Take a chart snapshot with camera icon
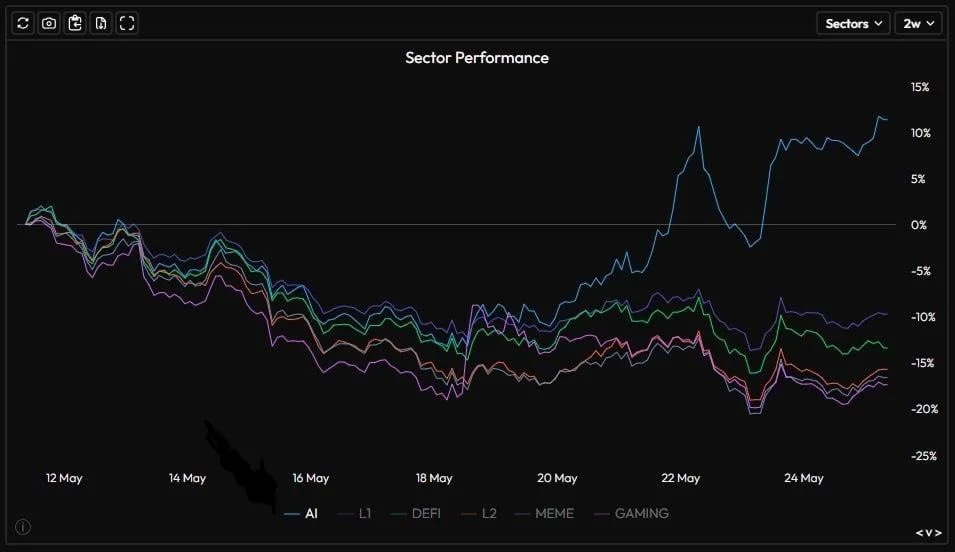The height and width of the screenshot is (552, 955). 49,23
